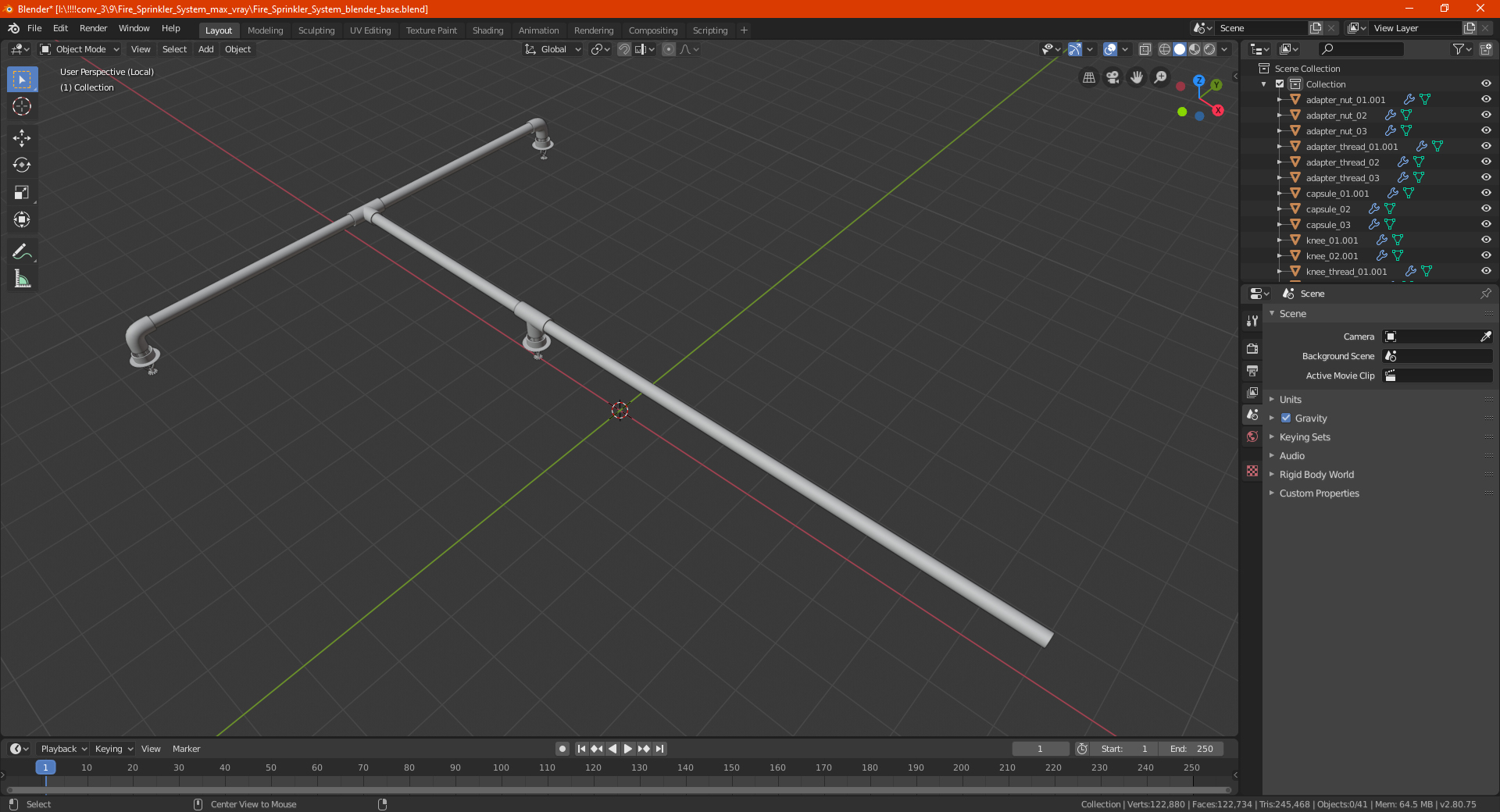Open the Add menu in viewport header
This screenshot has height=812, width=1500.
pos(205,49)
